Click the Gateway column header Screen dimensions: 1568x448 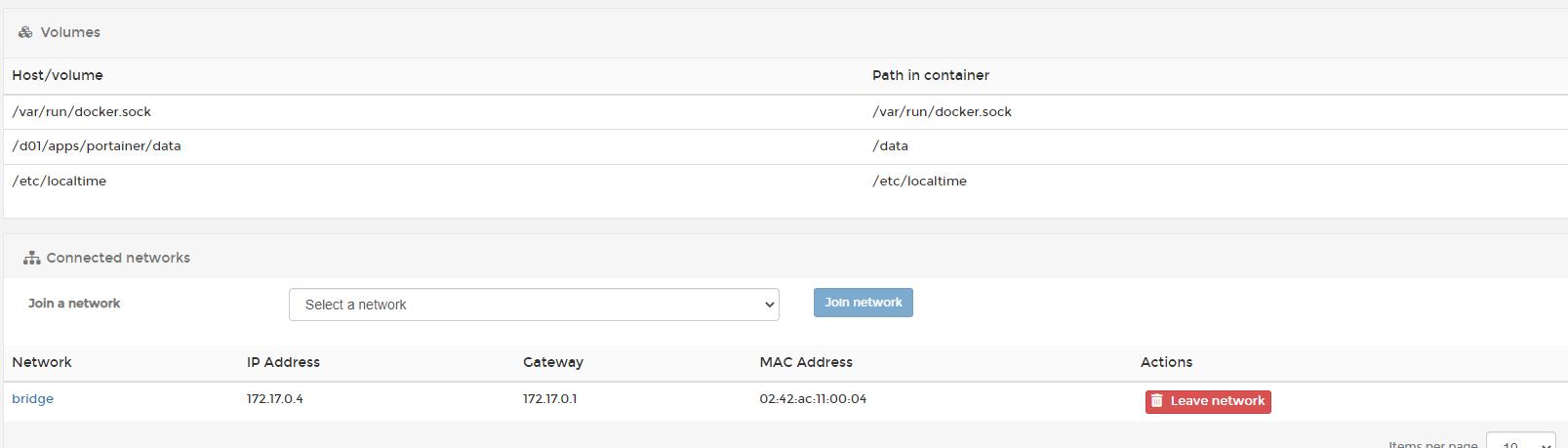coord(553,362)
